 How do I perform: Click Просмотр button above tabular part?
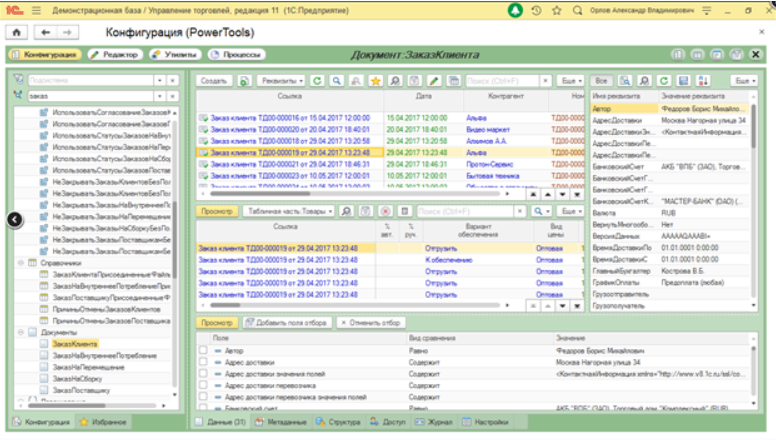(x=217, y=211)
